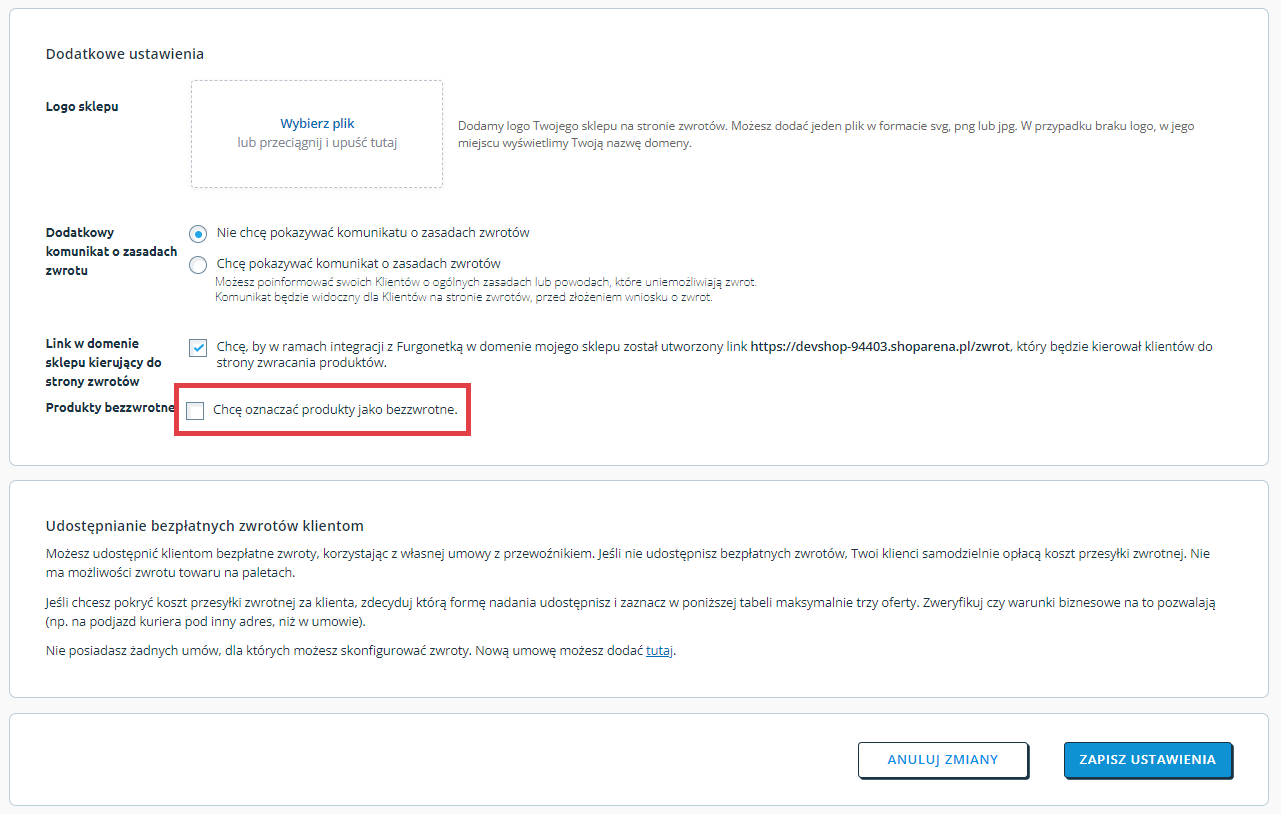
Task: Click the 'lub przeciągnij i upuść tutaj' drop zone
Action: coord(317,134)
